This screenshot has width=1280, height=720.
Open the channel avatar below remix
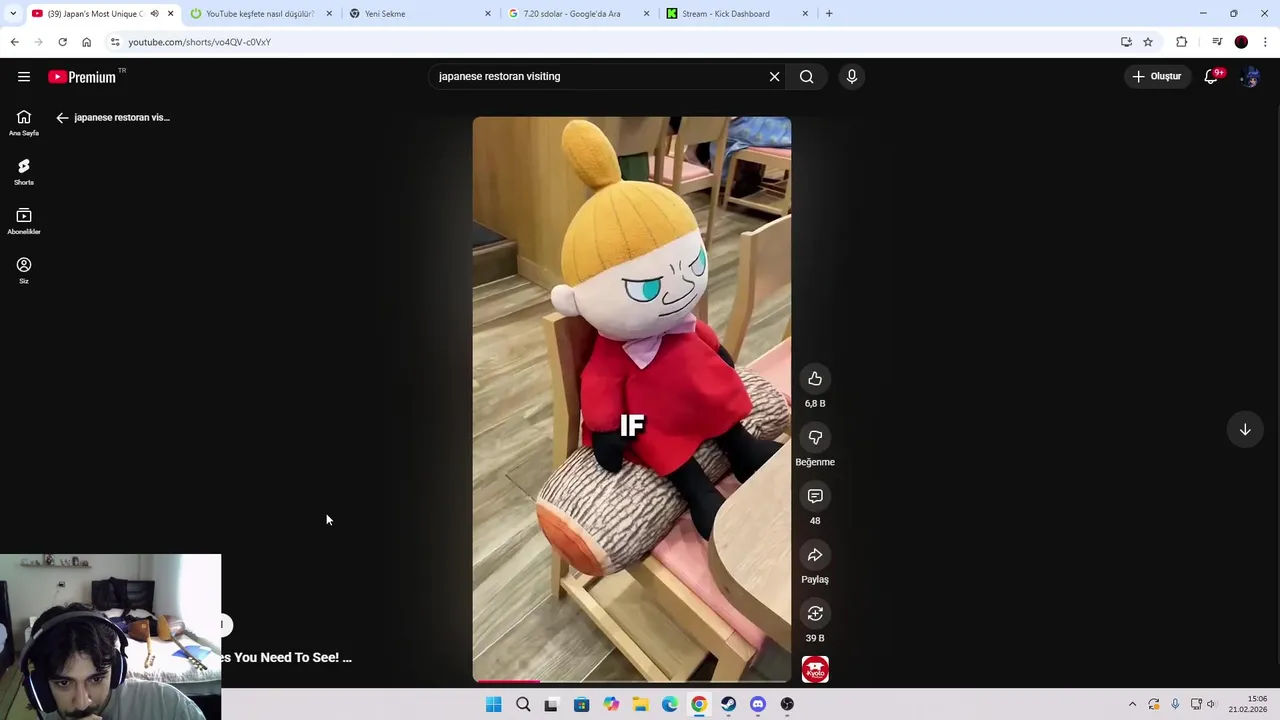click(x=815, y=669)
